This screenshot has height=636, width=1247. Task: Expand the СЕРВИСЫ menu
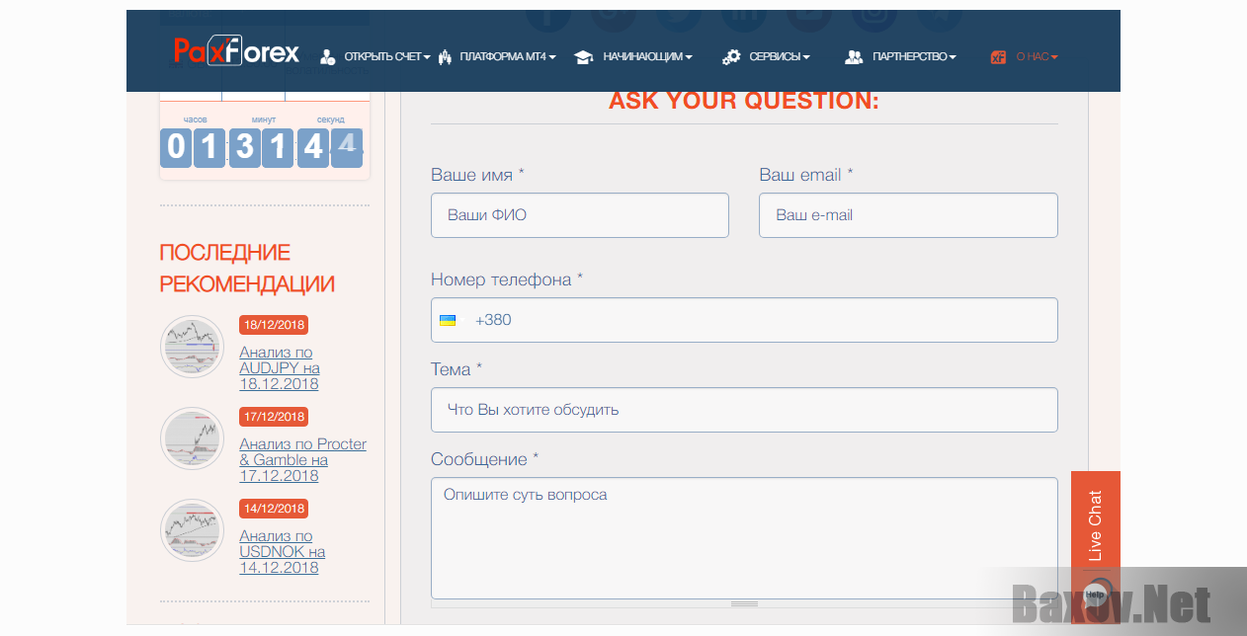(x=780, y=57)
